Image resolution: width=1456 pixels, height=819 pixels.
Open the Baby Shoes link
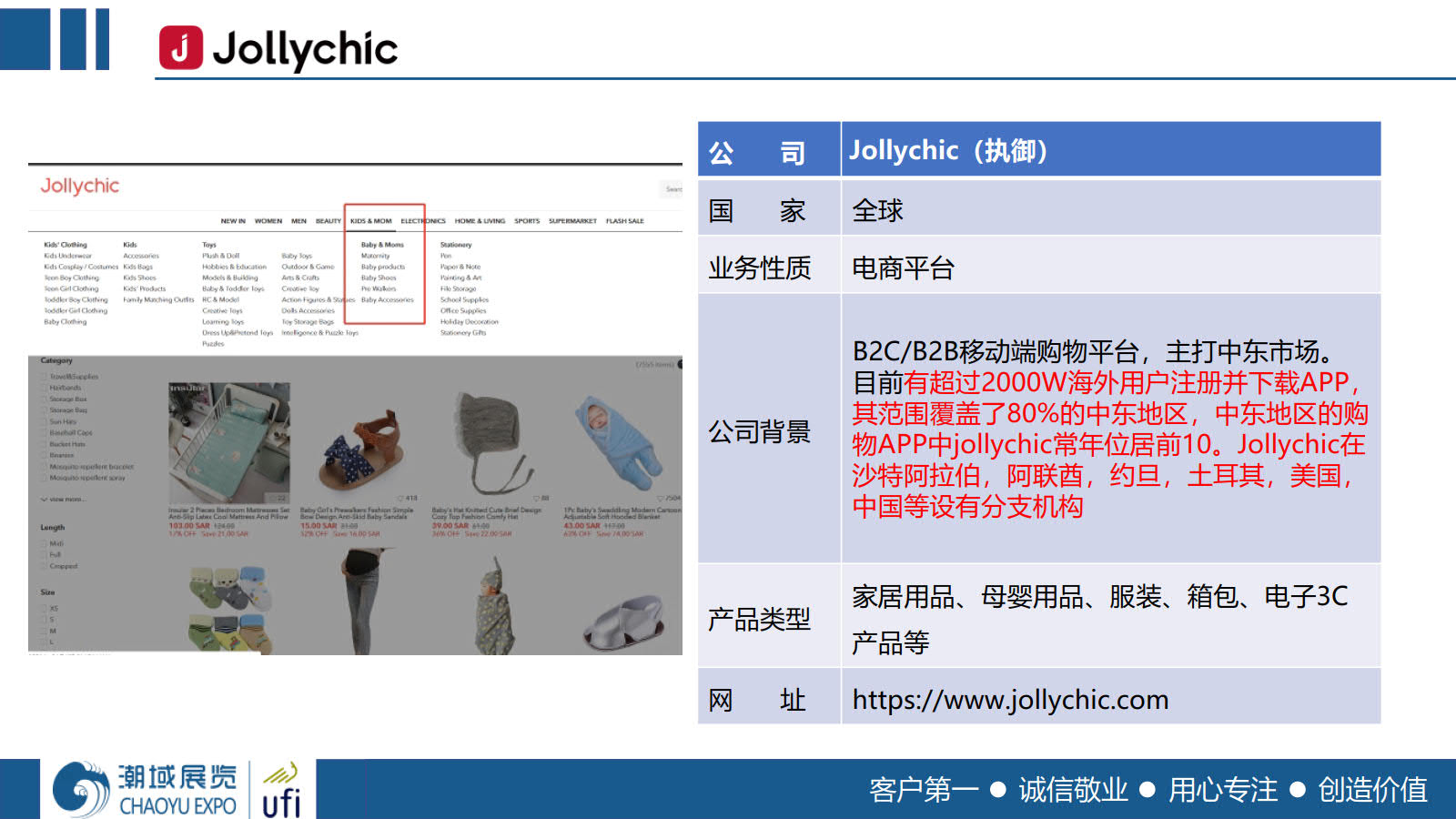(379, 278)
